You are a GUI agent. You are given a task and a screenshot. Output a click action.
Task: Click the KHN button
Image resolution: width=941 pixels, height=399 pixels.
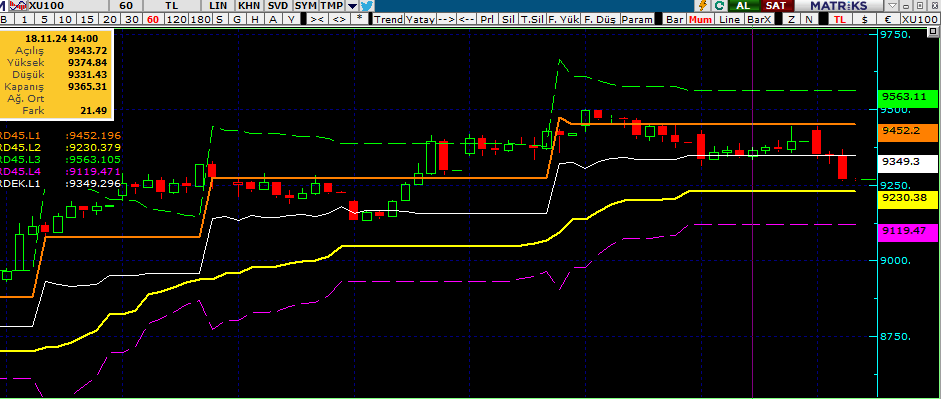tap(249, 5)
